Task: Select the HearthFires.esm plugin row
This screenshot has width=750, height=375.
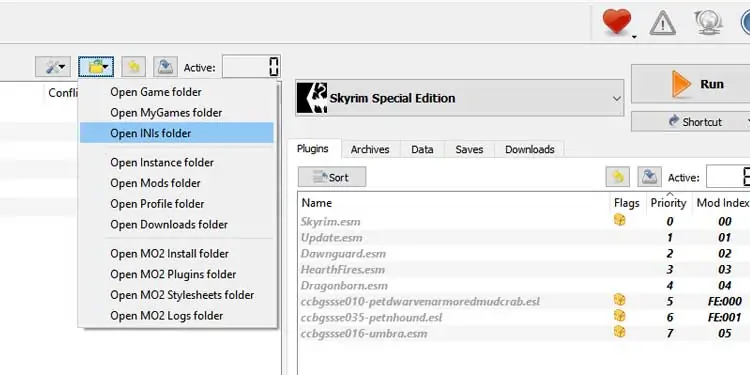Action: [524, 269]
